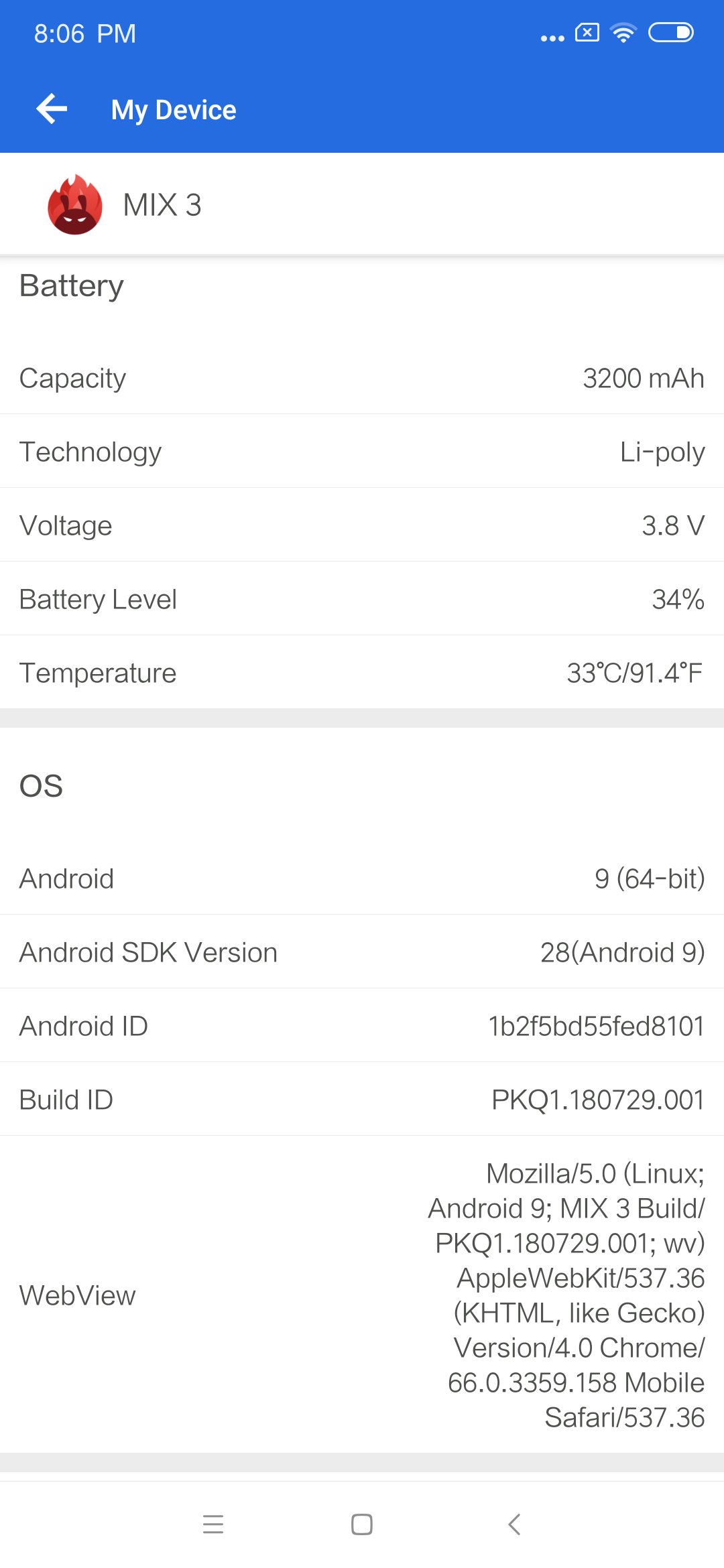Tap the WebView user agent text

566,1295
